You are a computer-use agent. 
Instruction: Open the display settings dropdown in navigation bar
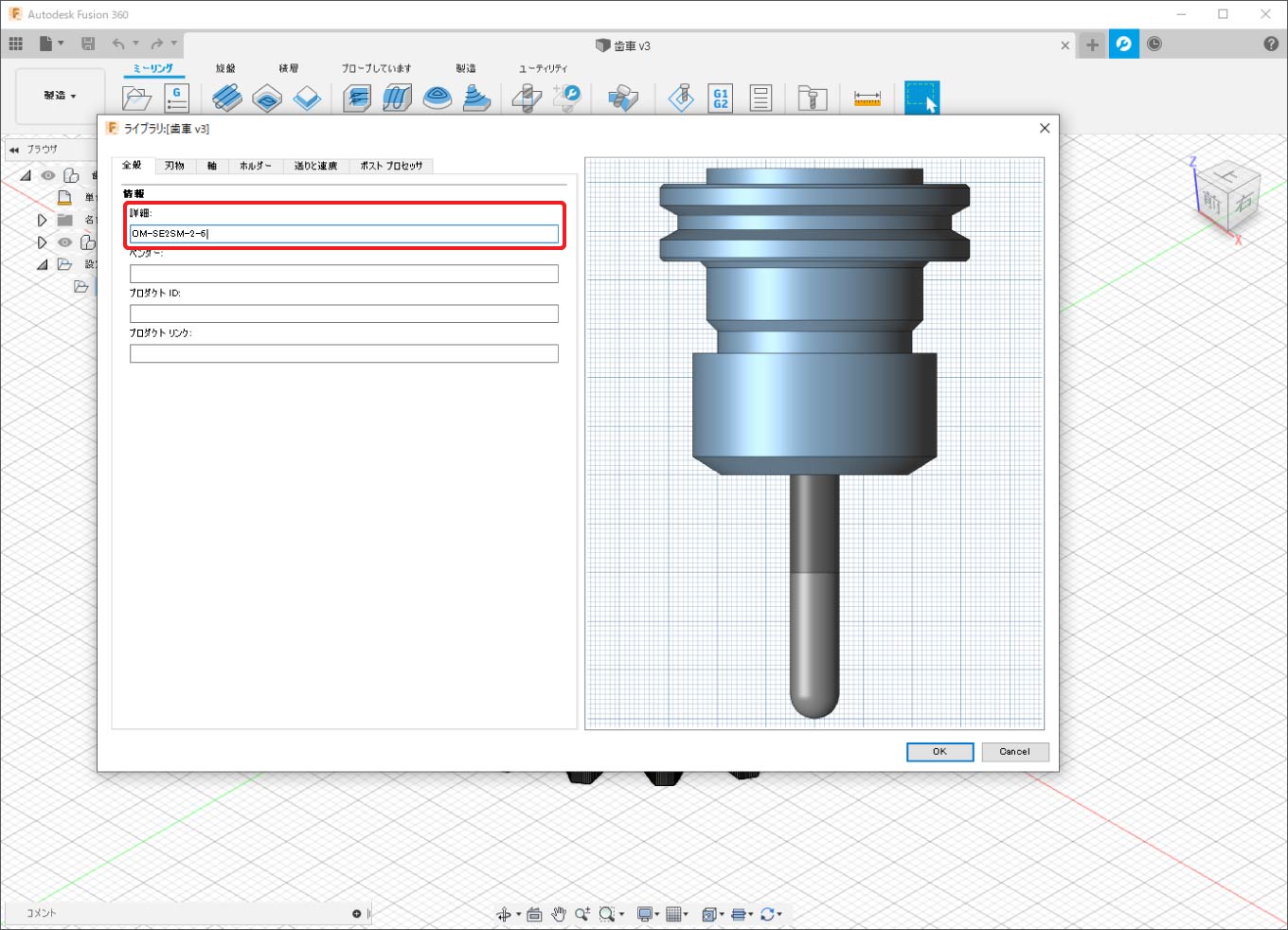coord(648,914)
